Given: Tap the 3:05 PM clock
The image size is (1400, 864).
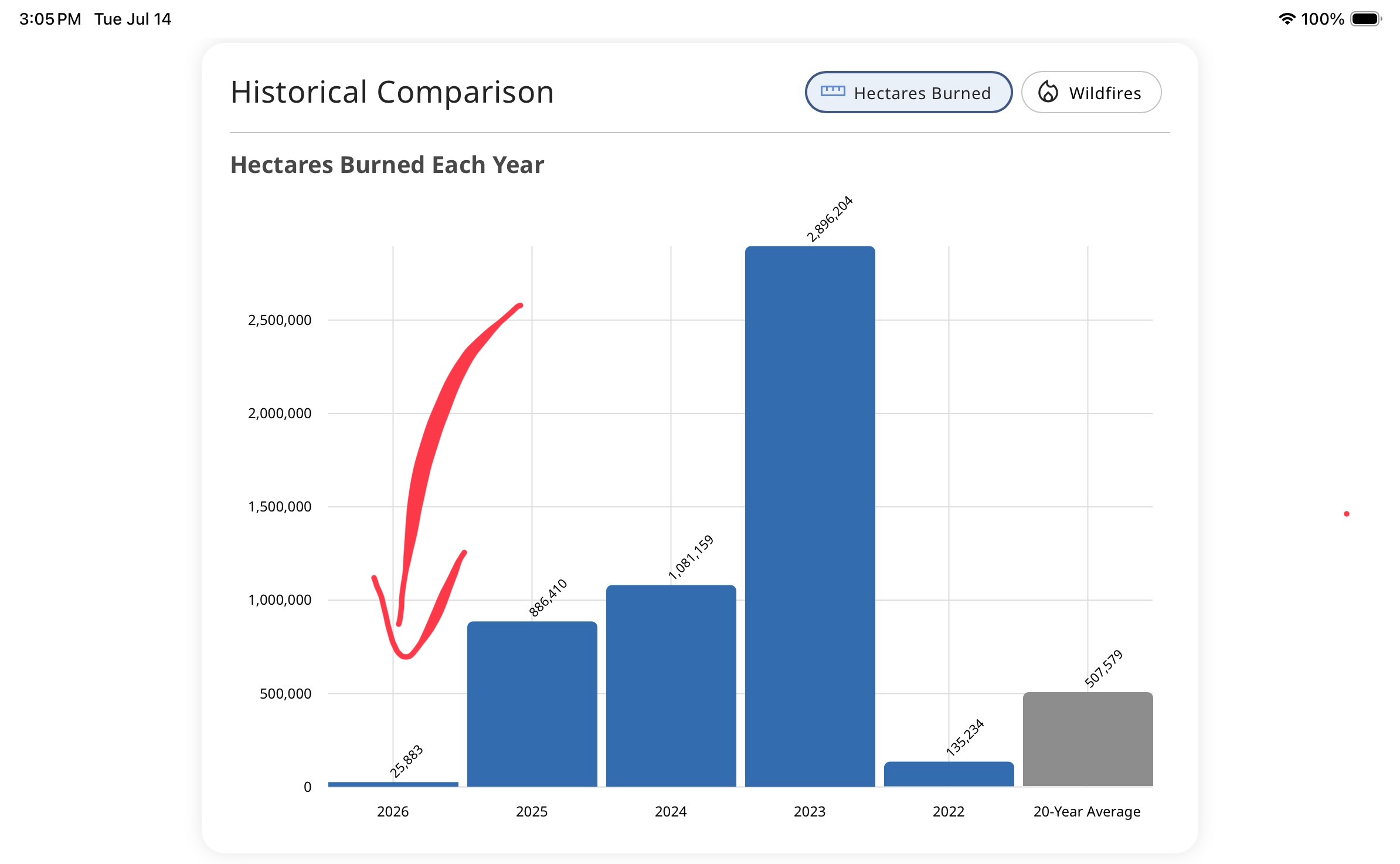Looking at the screenshot, I should click(x=50, y=19).
